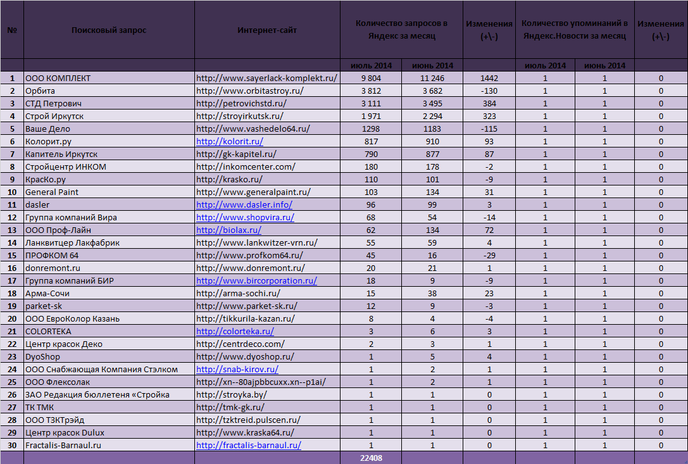Select the Строй Иркутск cell
Viewport: 688px width, 464px height.
pyautogui.click(x=109, y=116)
